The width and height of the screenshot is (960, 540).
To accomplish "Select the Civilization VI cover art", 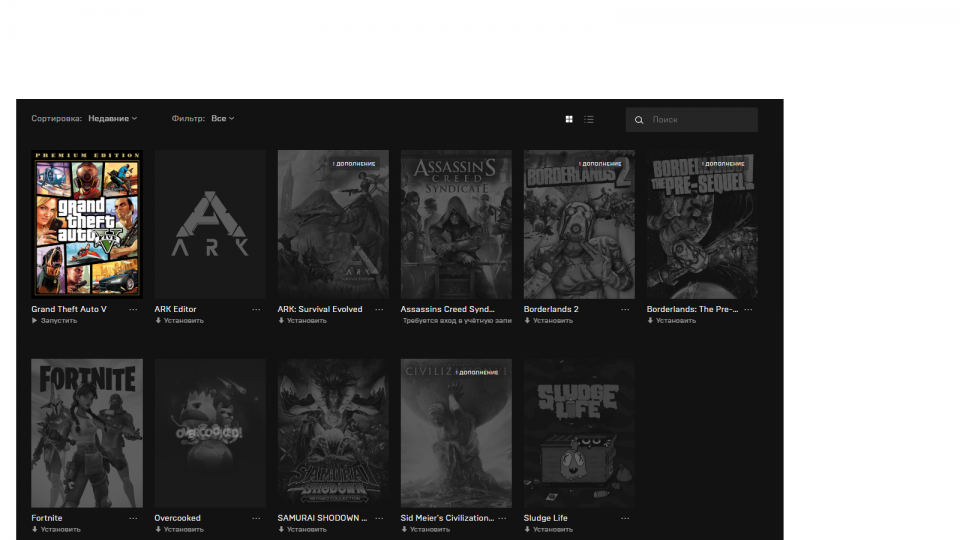I will click(x=456, y=433).
